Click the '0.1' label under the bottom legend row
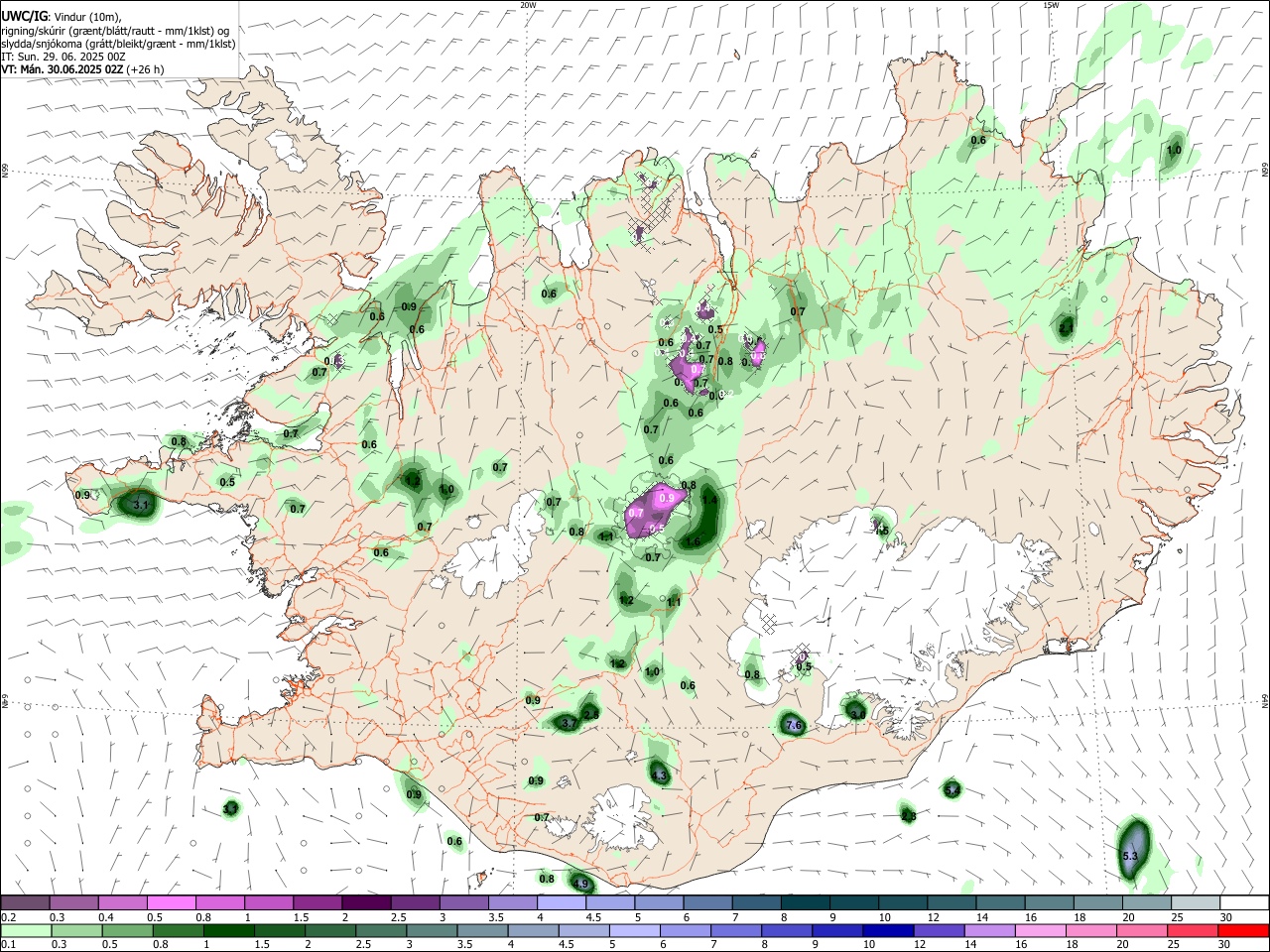The image size is (1270, 952). [x=8, y=945]
